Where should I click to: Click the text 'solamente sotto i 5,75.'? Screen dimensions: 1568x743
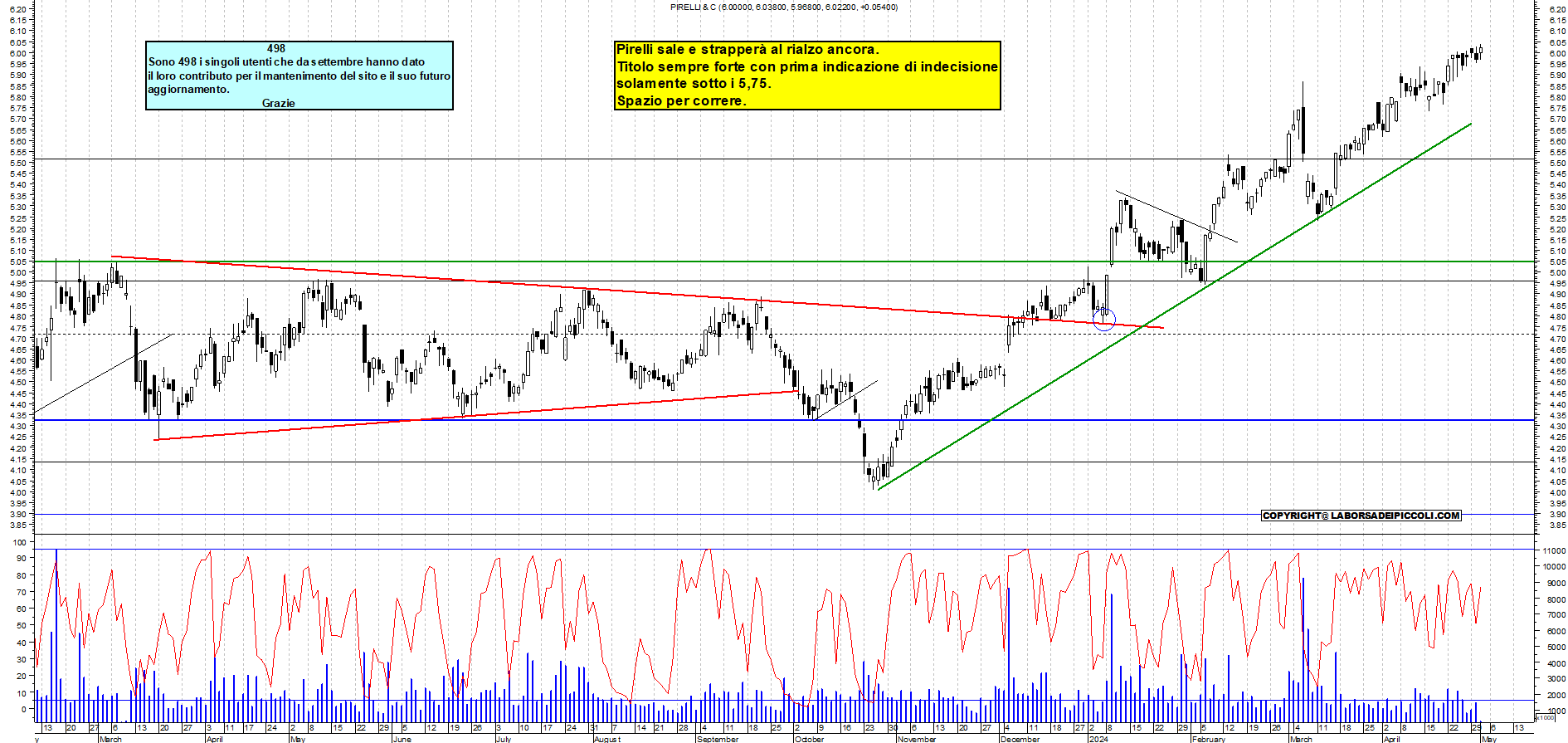click(x=694, y=84)
